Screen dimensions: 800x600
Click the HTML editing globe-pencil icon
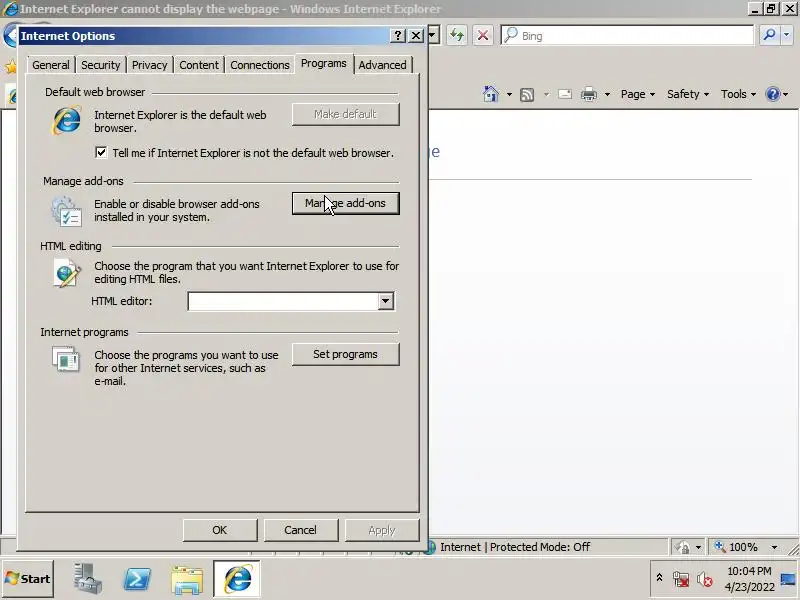click(x=67, y=272)
